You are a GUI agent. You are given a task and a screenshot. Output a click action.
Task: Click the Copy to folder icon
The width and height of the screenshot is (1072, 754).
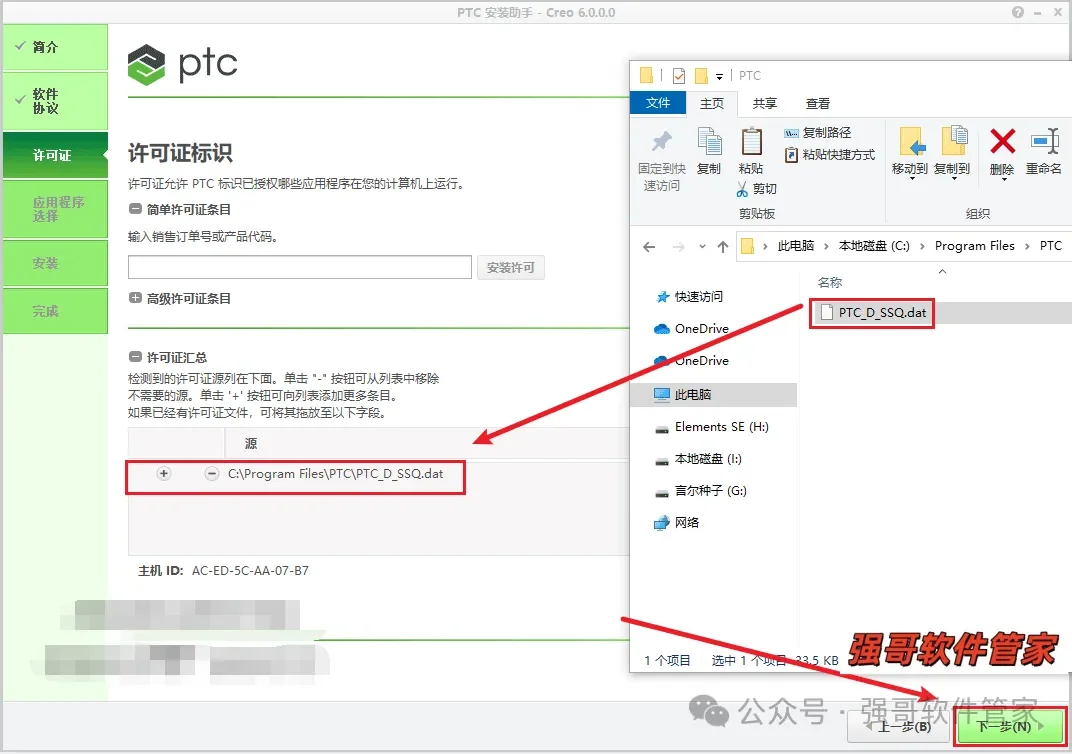click(x=954, y=141)
